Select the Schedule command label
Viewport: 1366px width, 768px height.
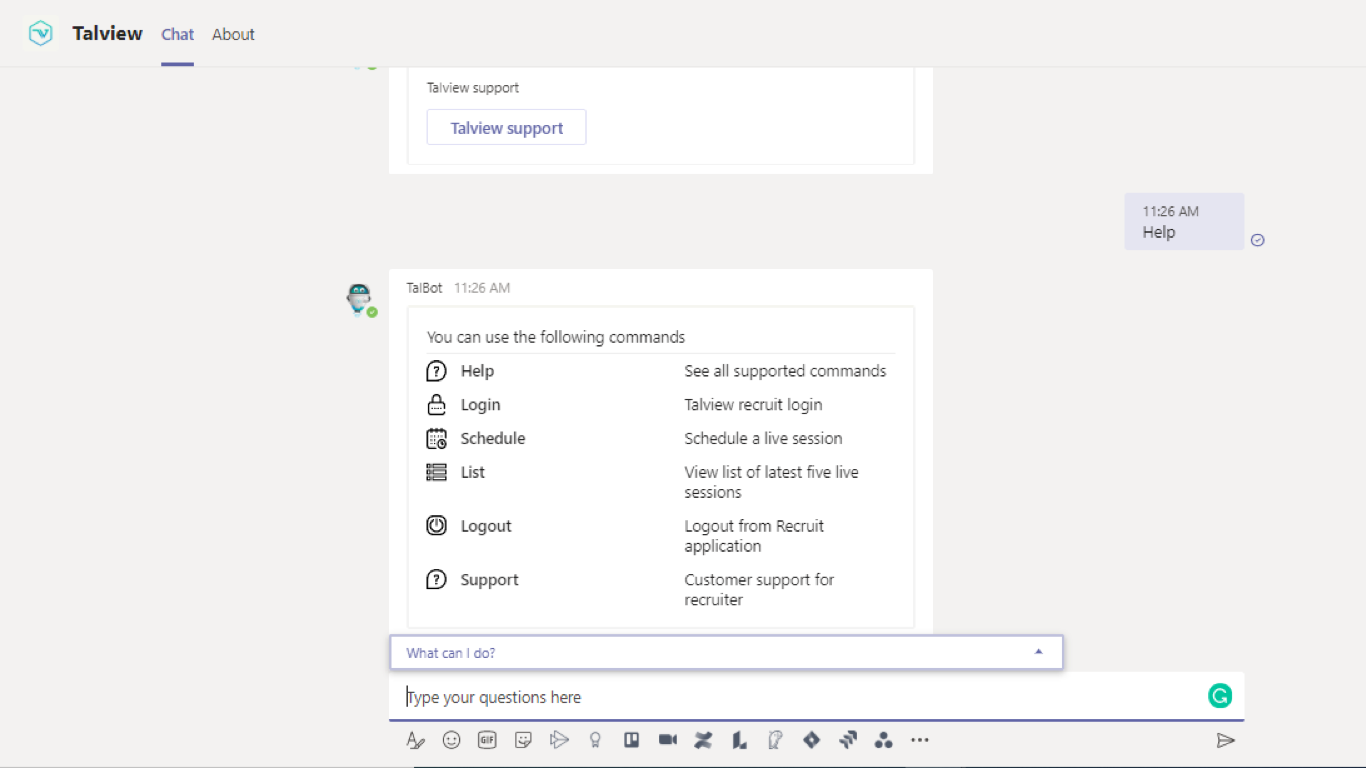pos(492,438)
